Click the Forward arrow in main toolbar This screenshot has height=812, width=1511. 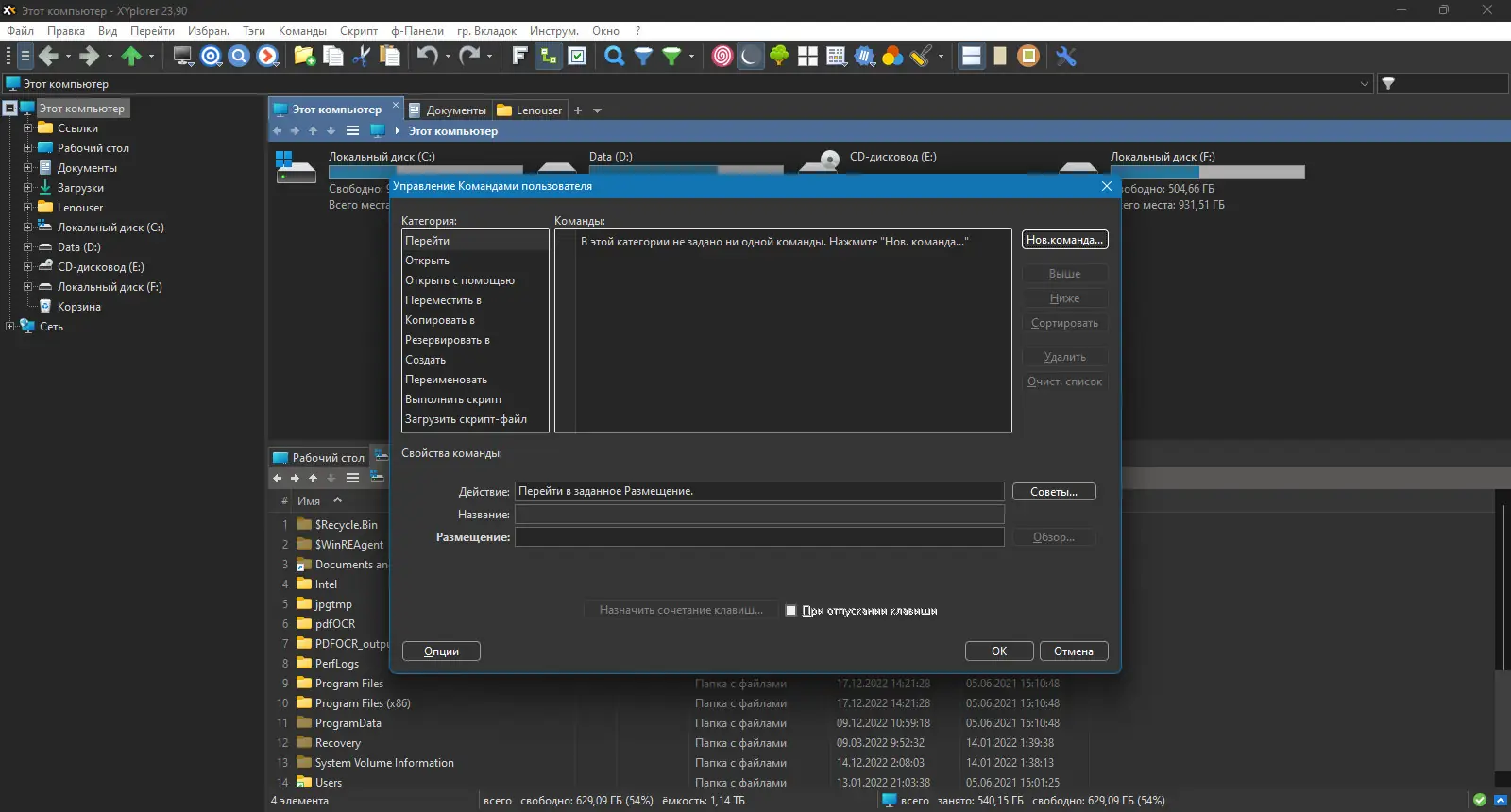click(89, 57)
